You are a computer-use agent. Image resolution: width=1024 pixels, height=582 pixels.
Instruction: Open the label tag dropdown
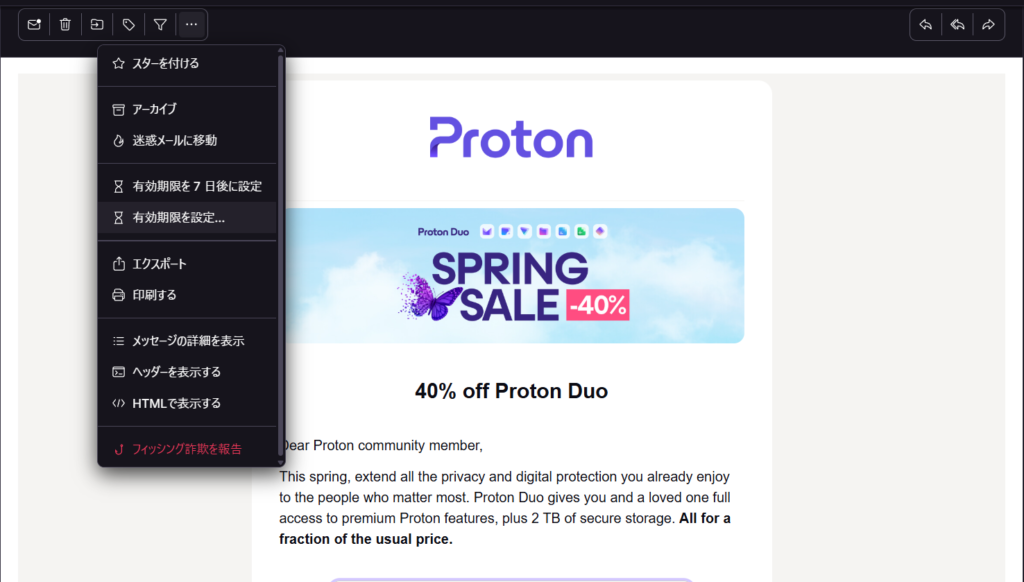128,24
